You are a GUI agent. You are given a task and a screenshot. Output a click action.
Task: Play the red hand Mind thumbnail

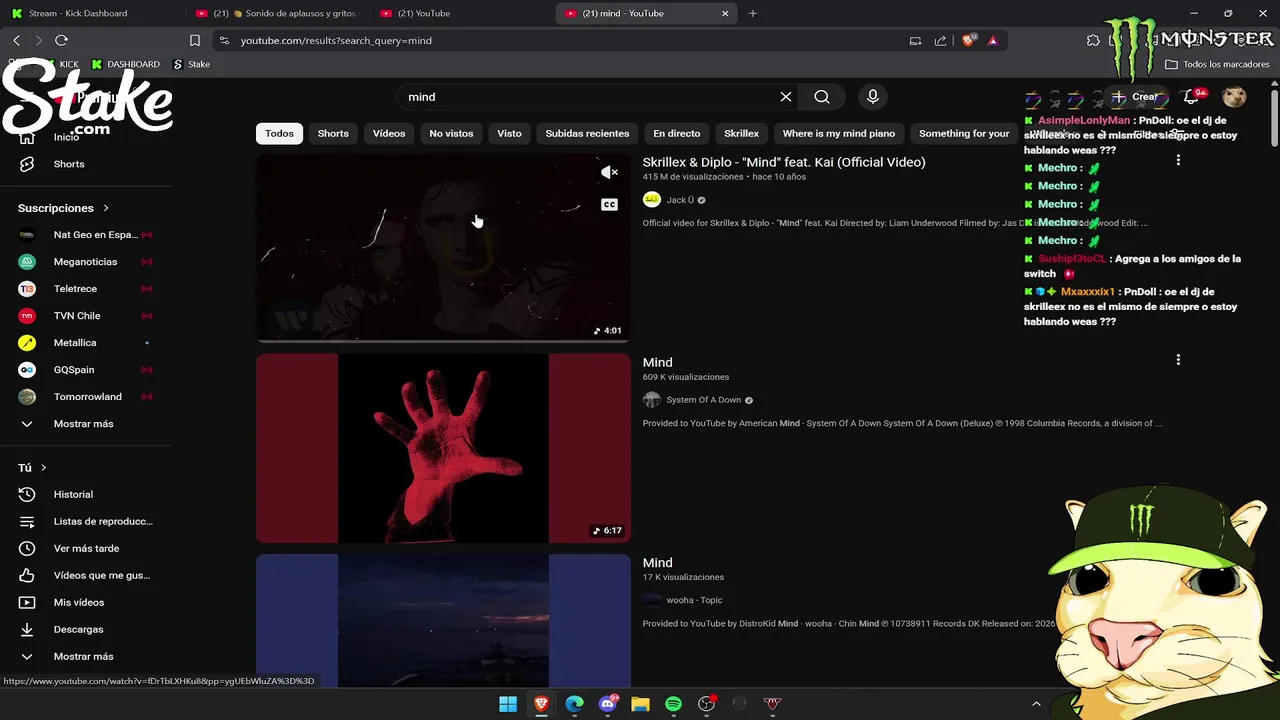point(443,448)
